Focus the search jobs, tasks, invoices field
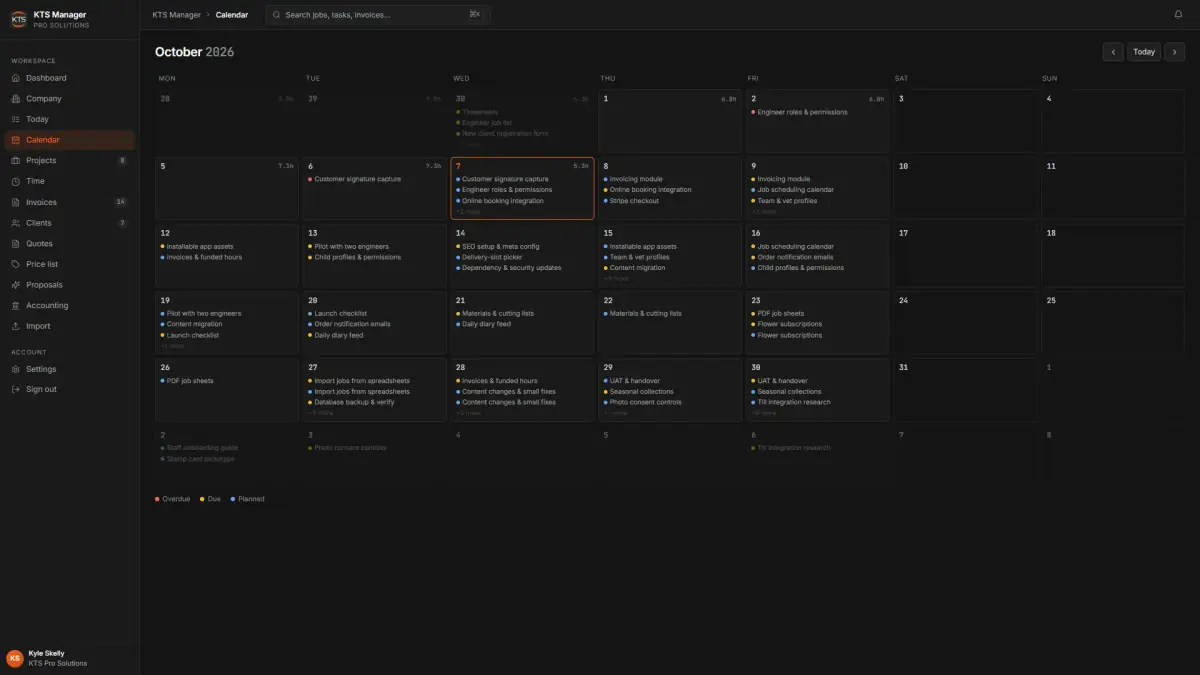The width and height of the screenshot is (1200, 675). (x=378, y=15)
